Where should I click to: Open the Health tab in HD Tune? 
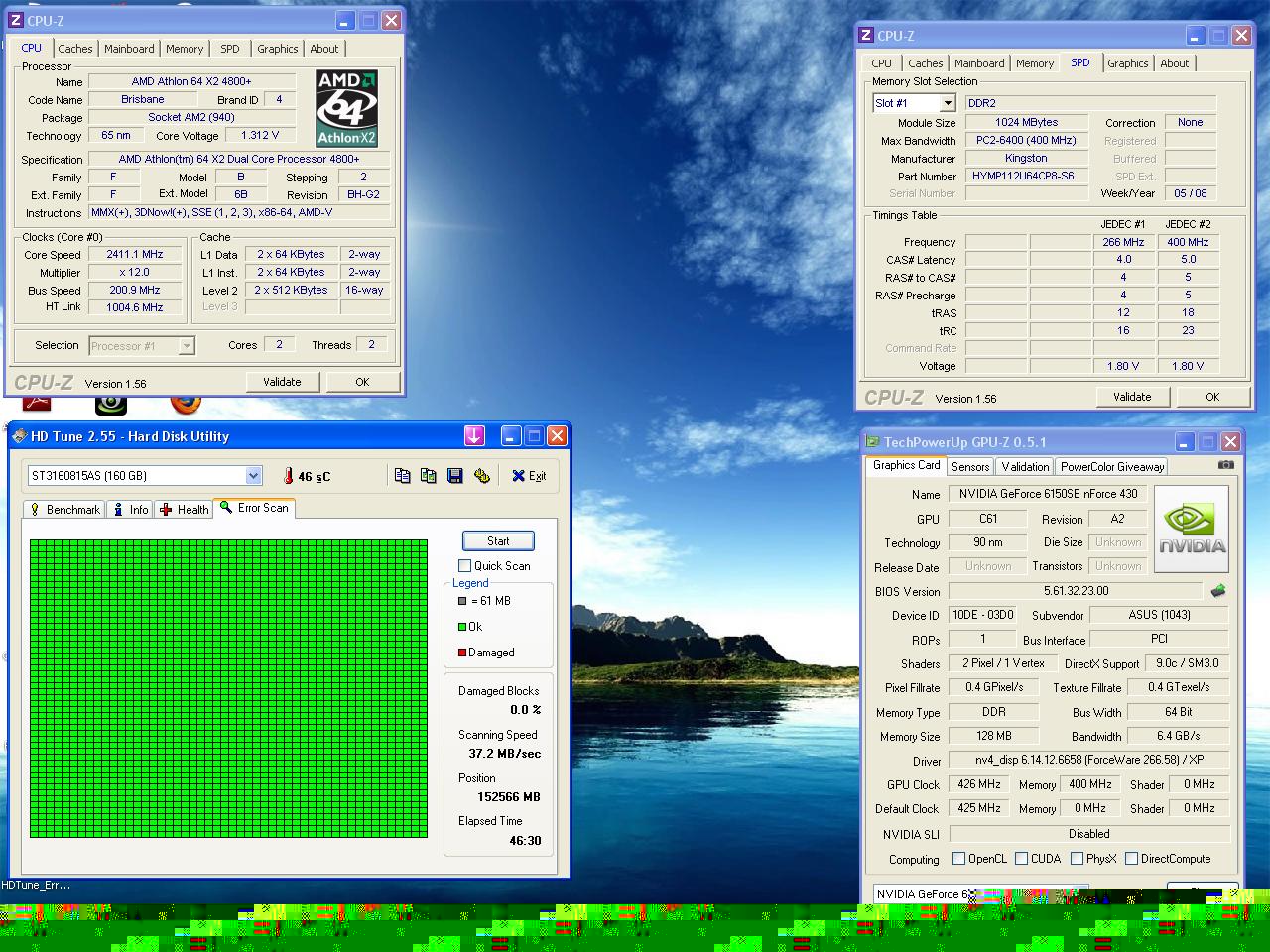184,510
